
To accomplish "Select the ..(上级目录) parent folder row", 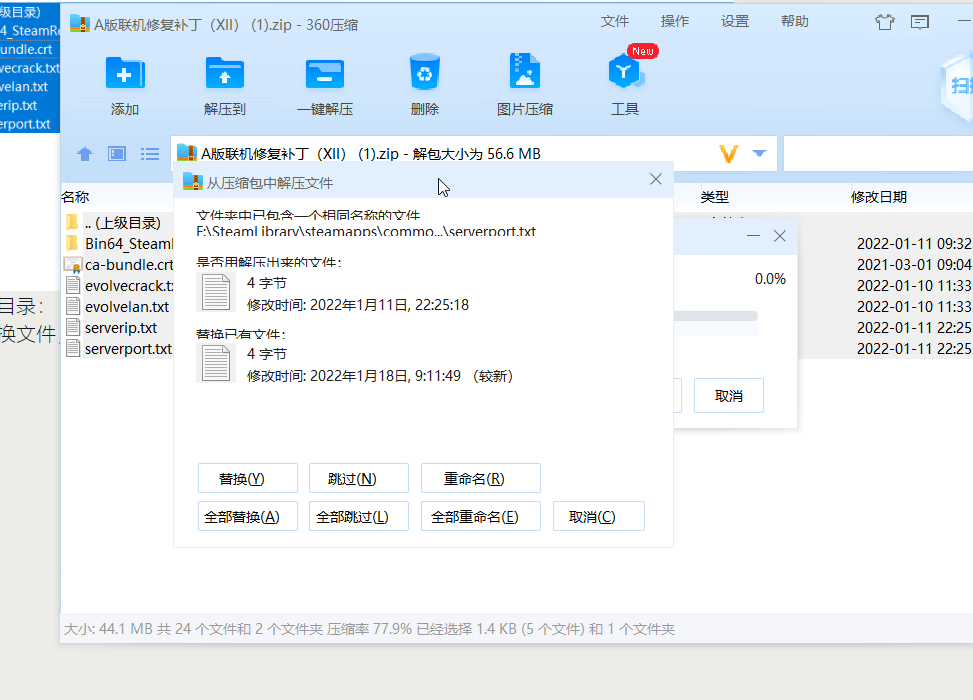I will pos(118,223).
